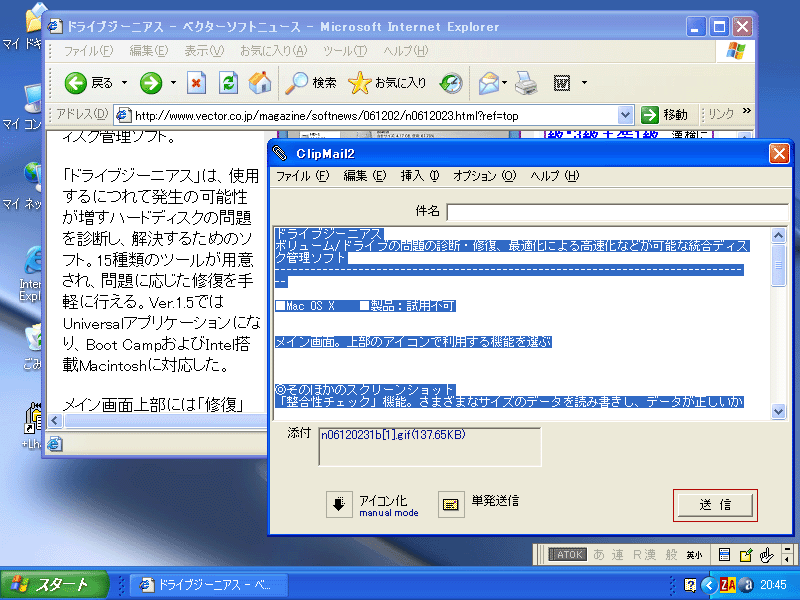This screenshot has height=600, width=800.
Task: Click the My Network desktop icon
Action: coord(33,174)
